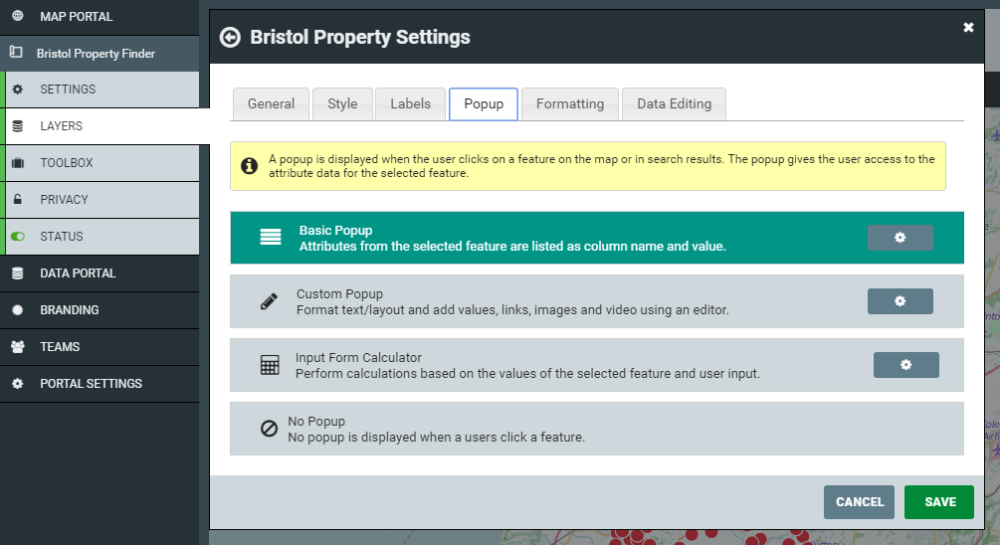Click the Input Form Calculator grid icon
This screenshot has width=1000, height=545.
click(x=270, y=365)
